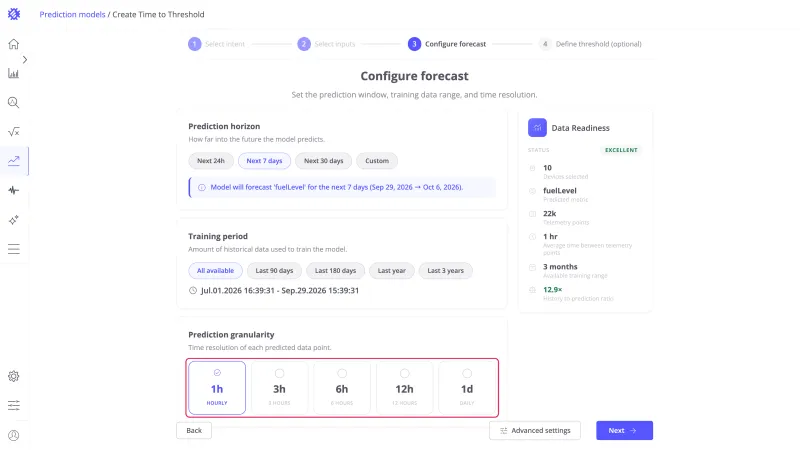Go to step 2 Select inputs

[327, 44]
